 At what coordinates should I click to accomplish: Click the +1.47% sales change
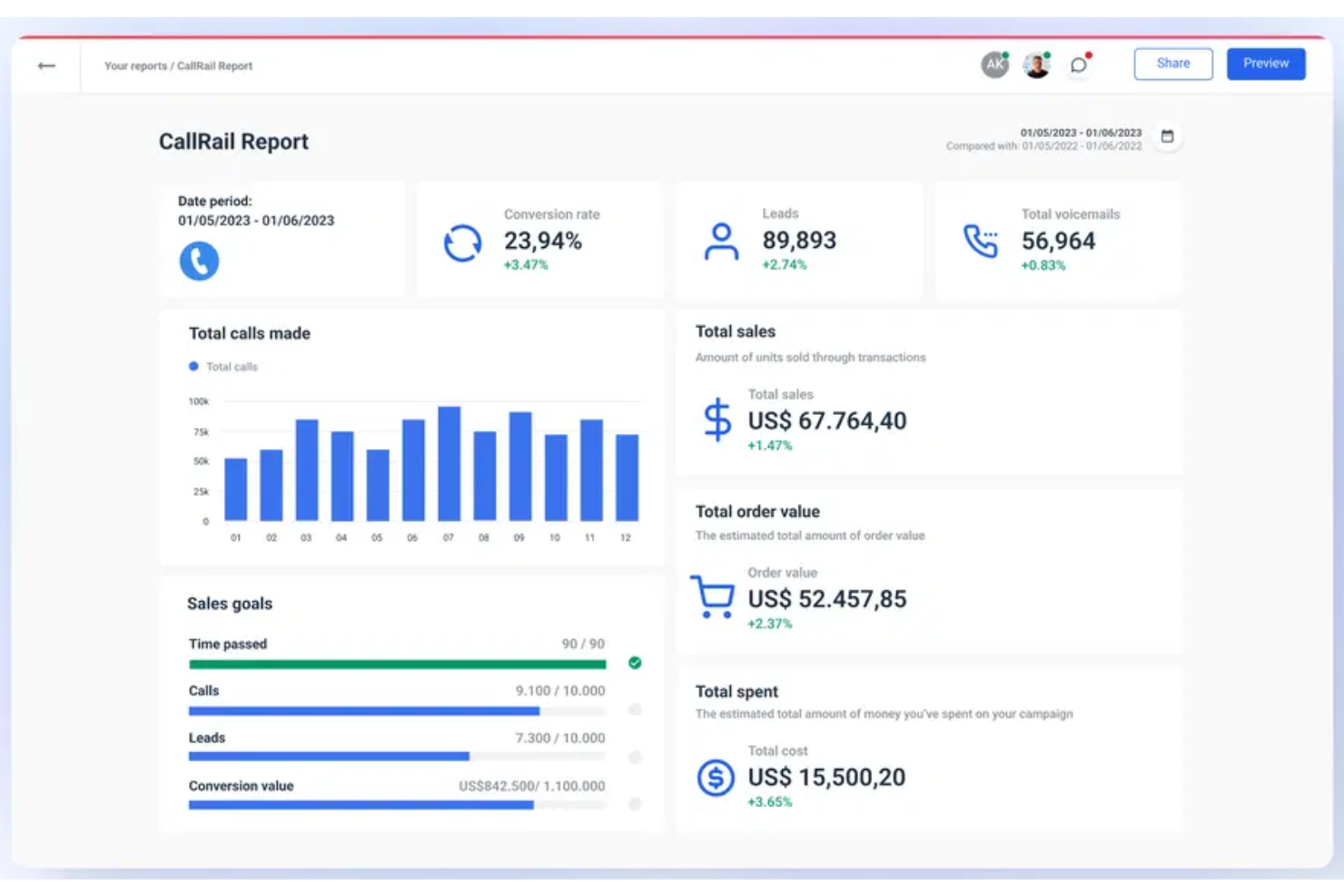point(770,446)
